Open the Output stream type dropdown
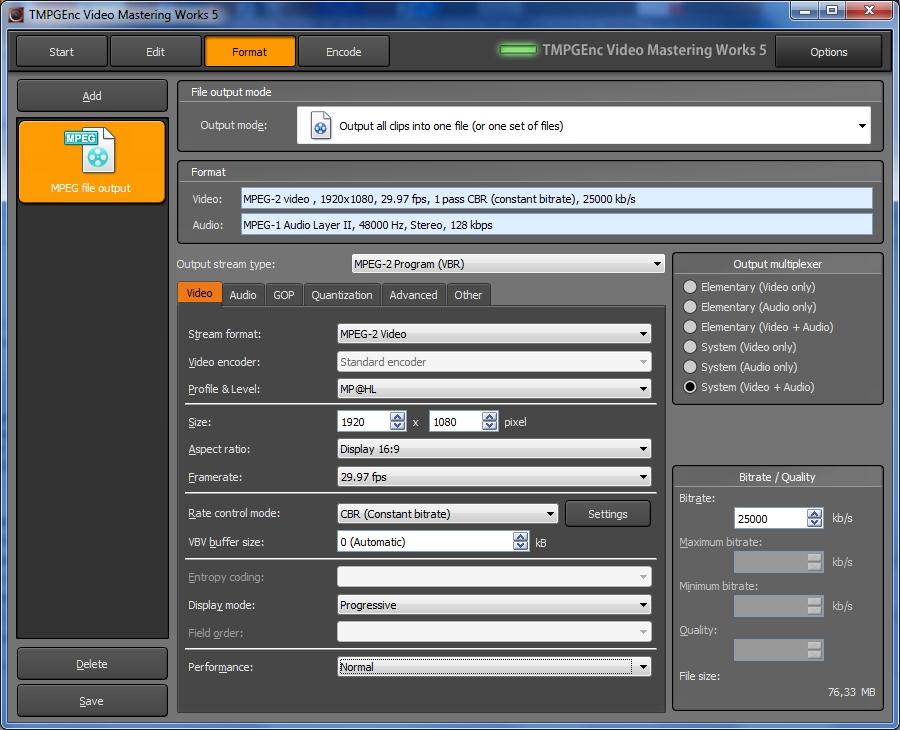This screenshot has height=730, width=900. (x=508, y=264)
